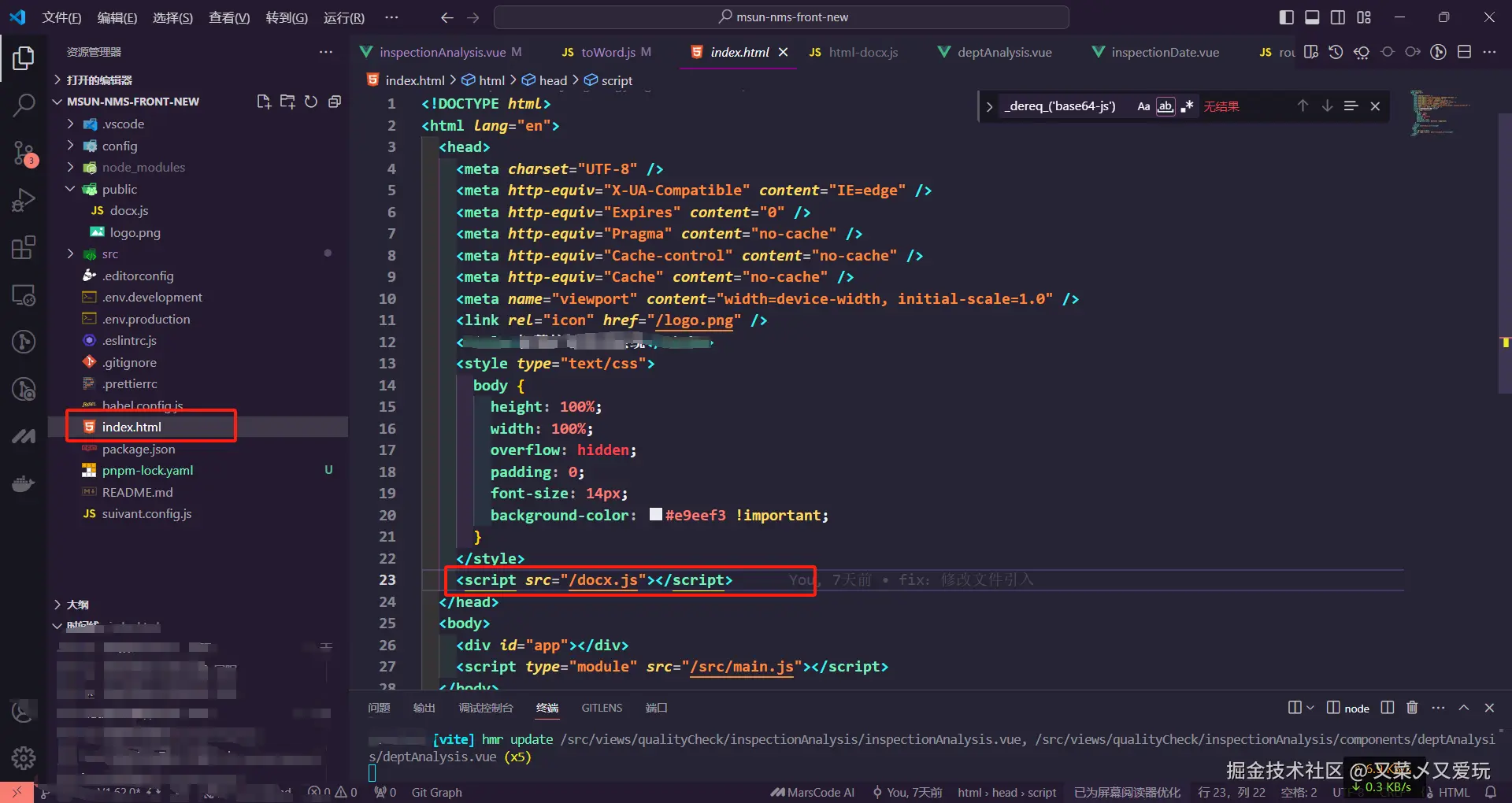Go to next match in find widget
Screen dimensions: 1512x803
click(x=1327, y=106)
